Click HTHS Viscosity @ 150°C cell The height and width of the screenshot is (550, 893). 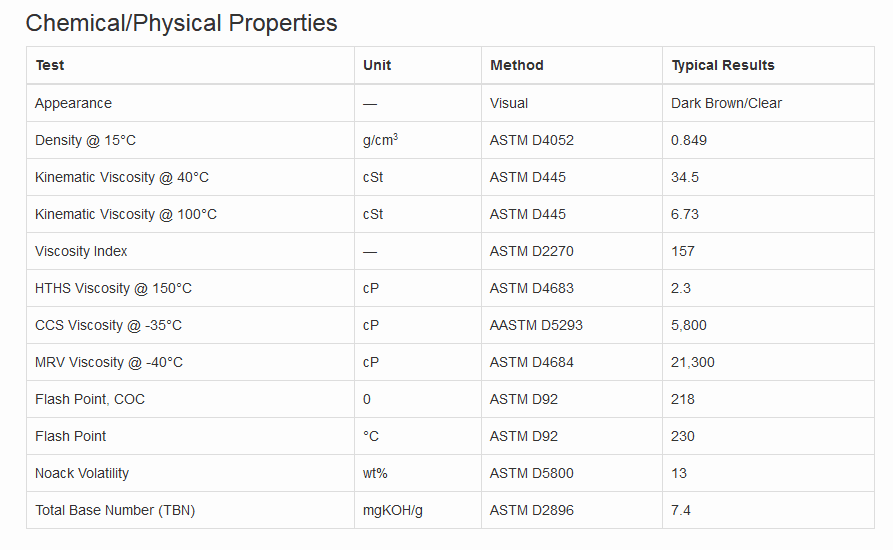113,288
